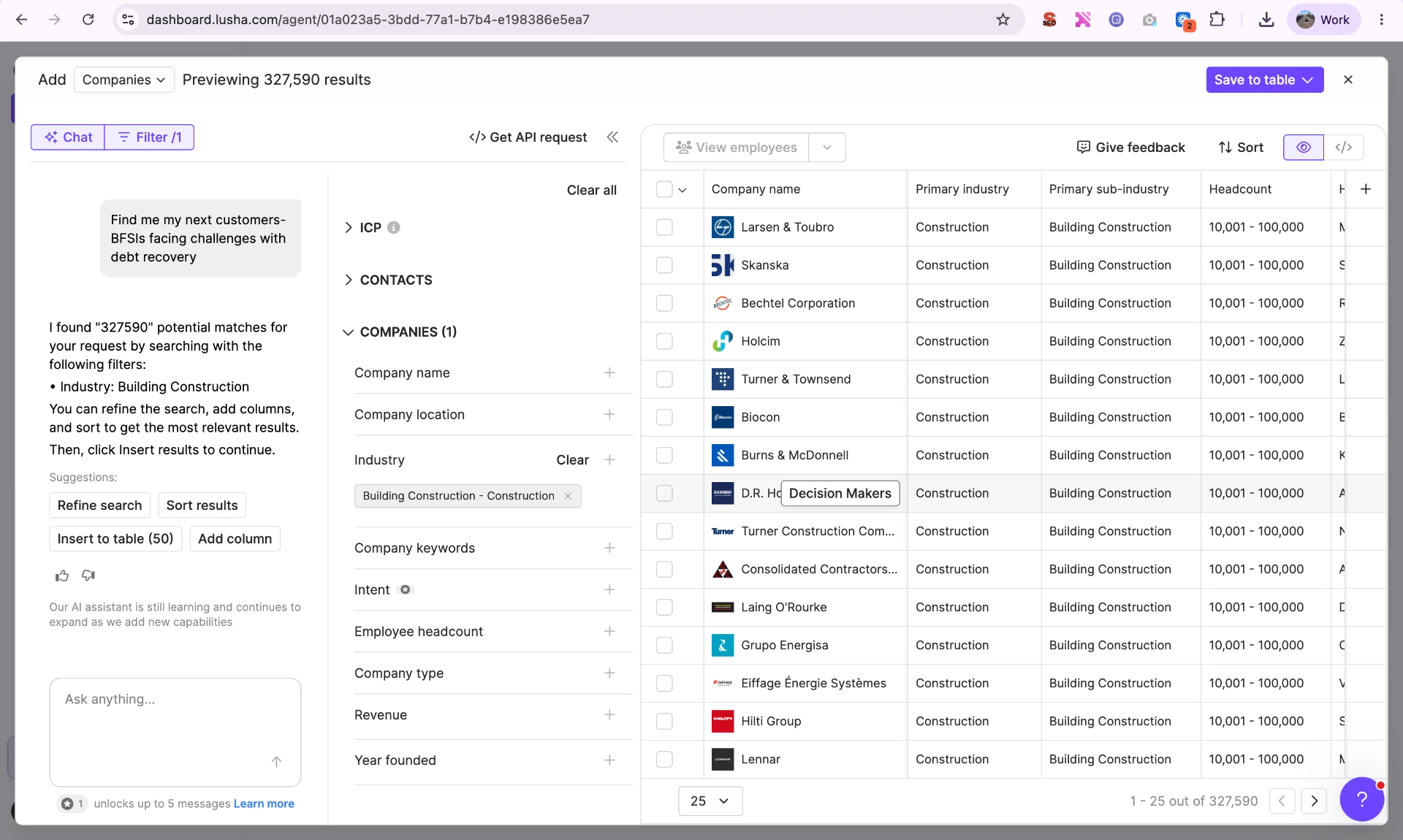Sort the results table
This screenshot has width=1403, height=840.
point(1241,148)
